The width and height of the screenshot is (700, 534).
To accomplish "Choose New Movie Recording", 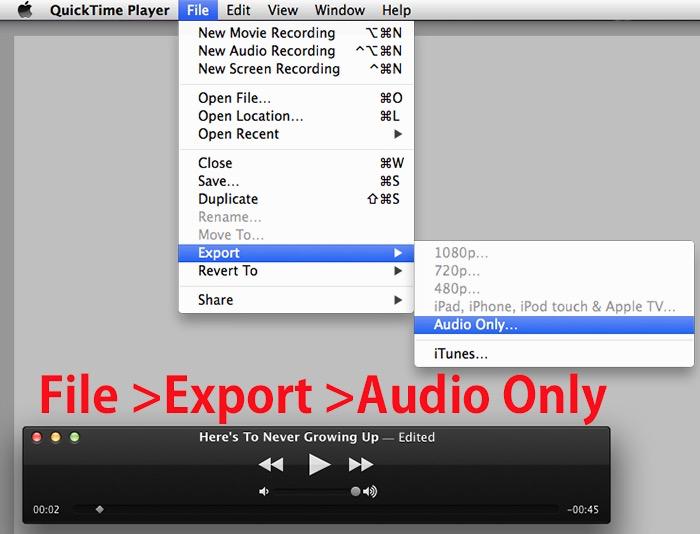I will coord(296,33).
